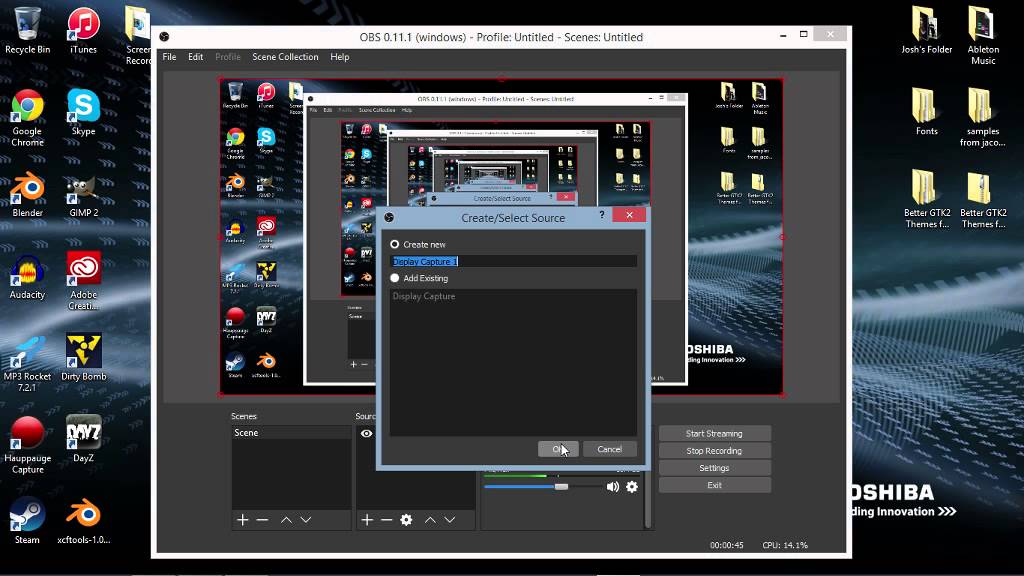Move the scene down with the arrow
The image size is (1024, 576).
(306, 520)
